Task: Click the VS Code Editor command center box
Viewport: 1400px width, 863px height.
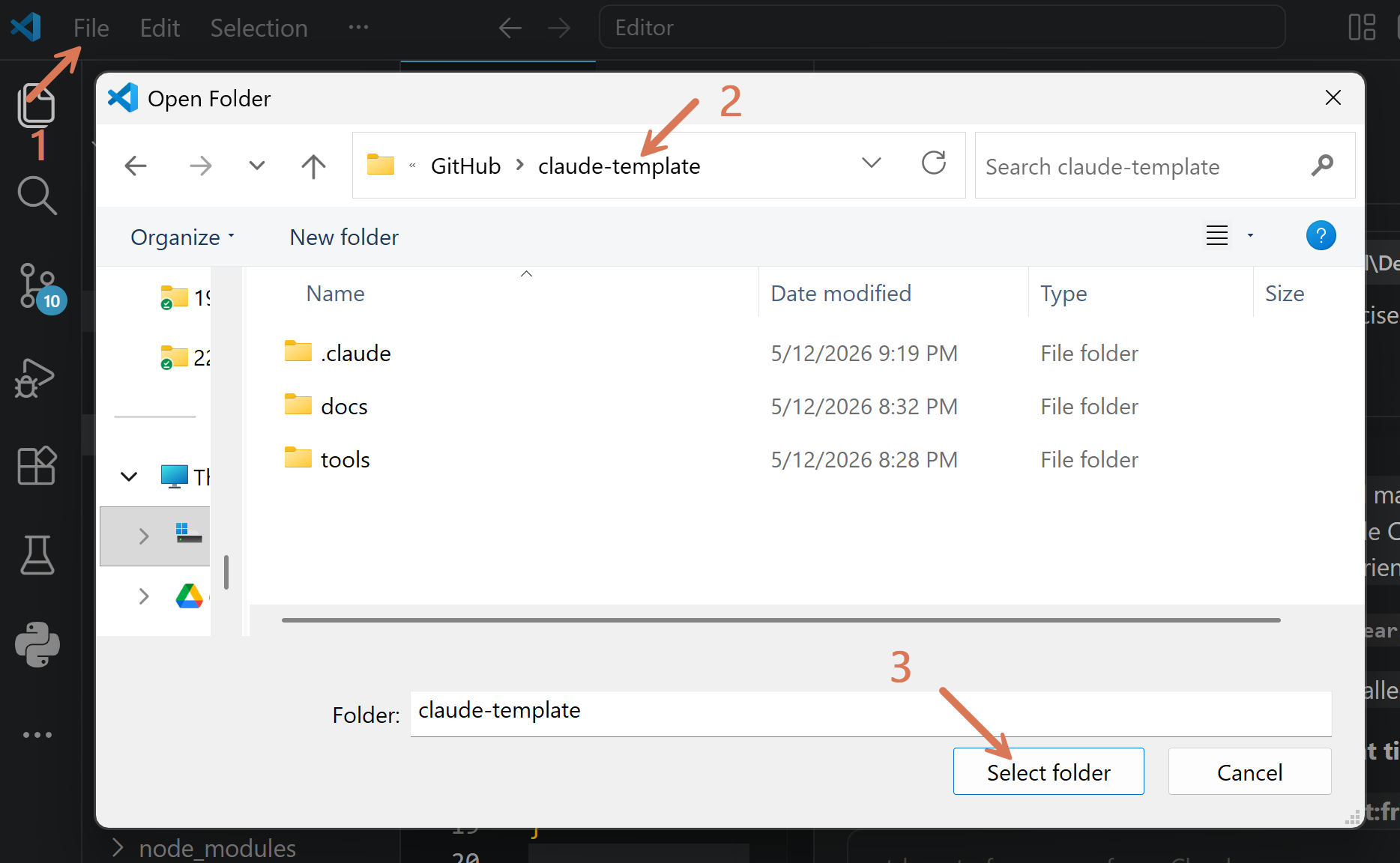Action: click(x=942, y=28)
